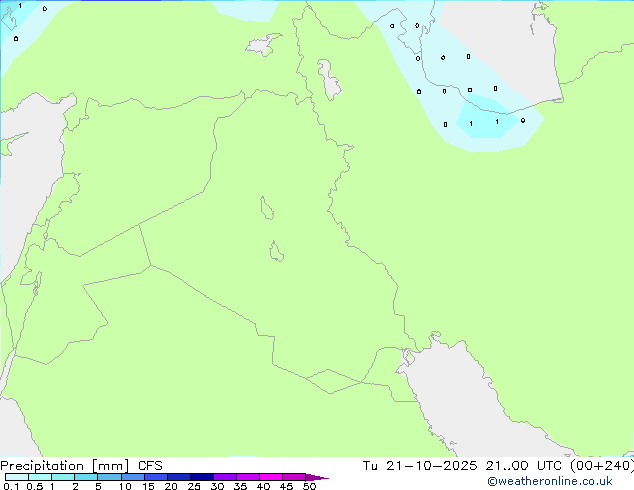
Task: Click the 'Precipitation [mm]' title text
Action: tap(65, 466)
